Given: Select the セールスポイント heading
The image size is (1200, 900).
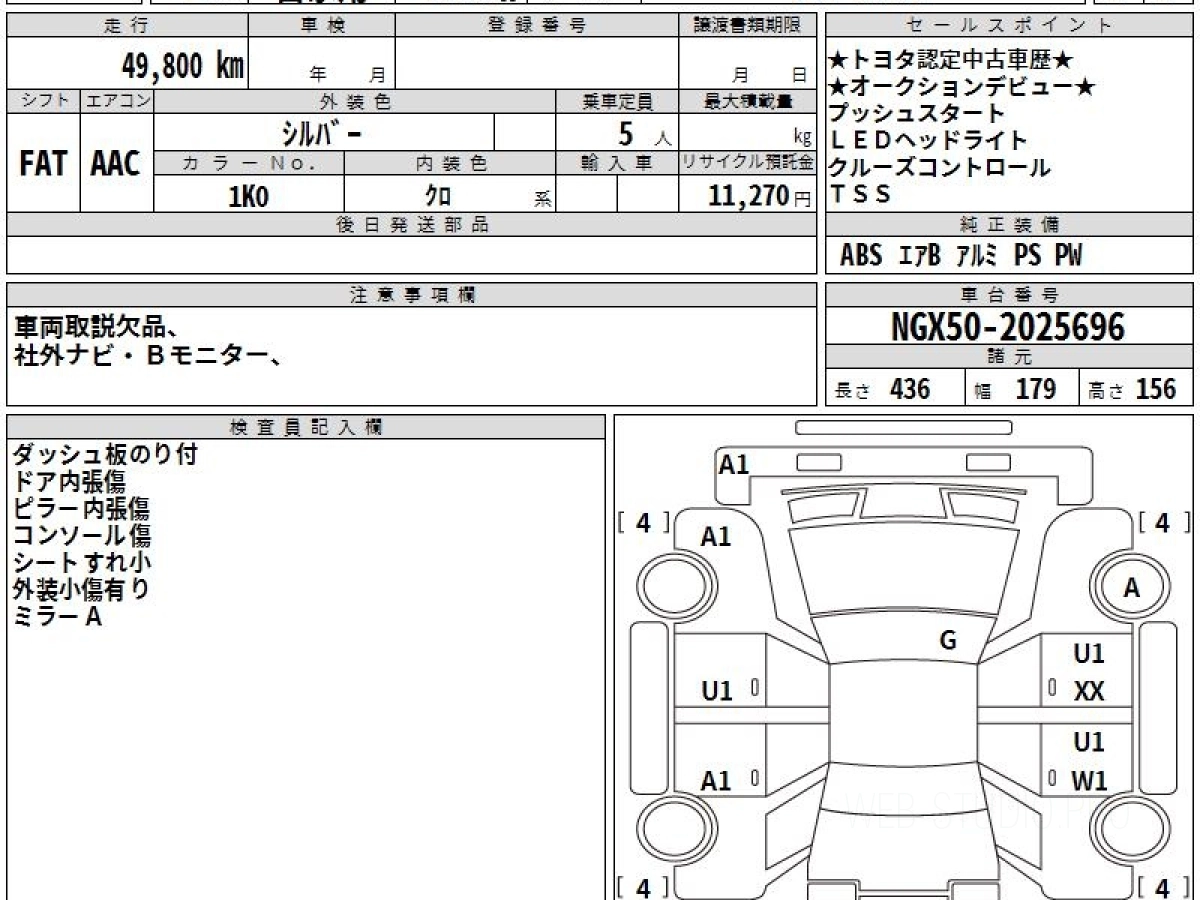Looking at the screenshot, I should [x=1010, y=26].
